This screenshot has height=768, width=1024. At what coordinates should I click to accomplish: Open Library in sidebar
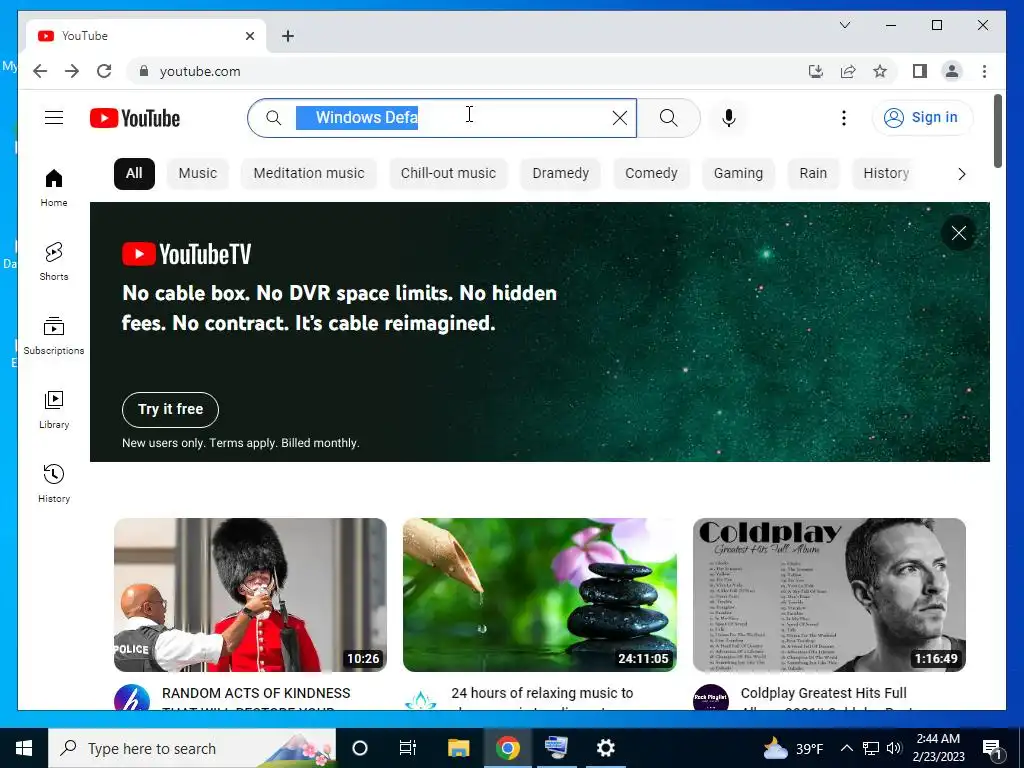coord(54,409)
